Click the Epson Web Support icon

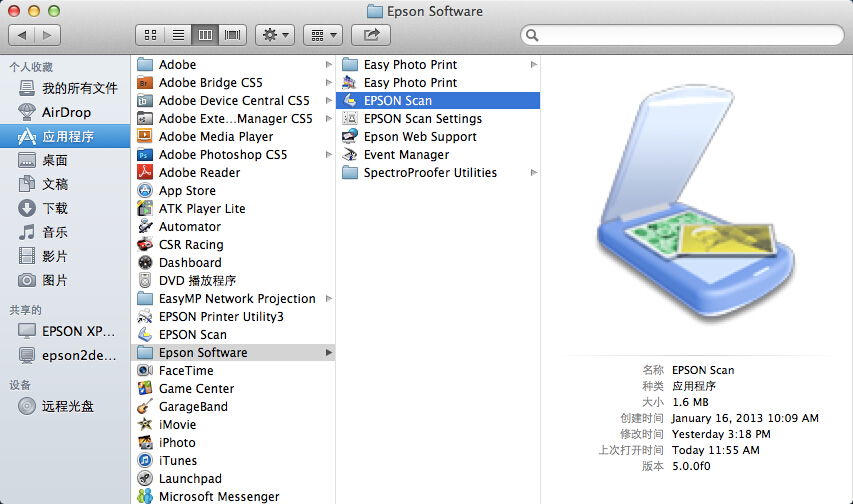350,136
